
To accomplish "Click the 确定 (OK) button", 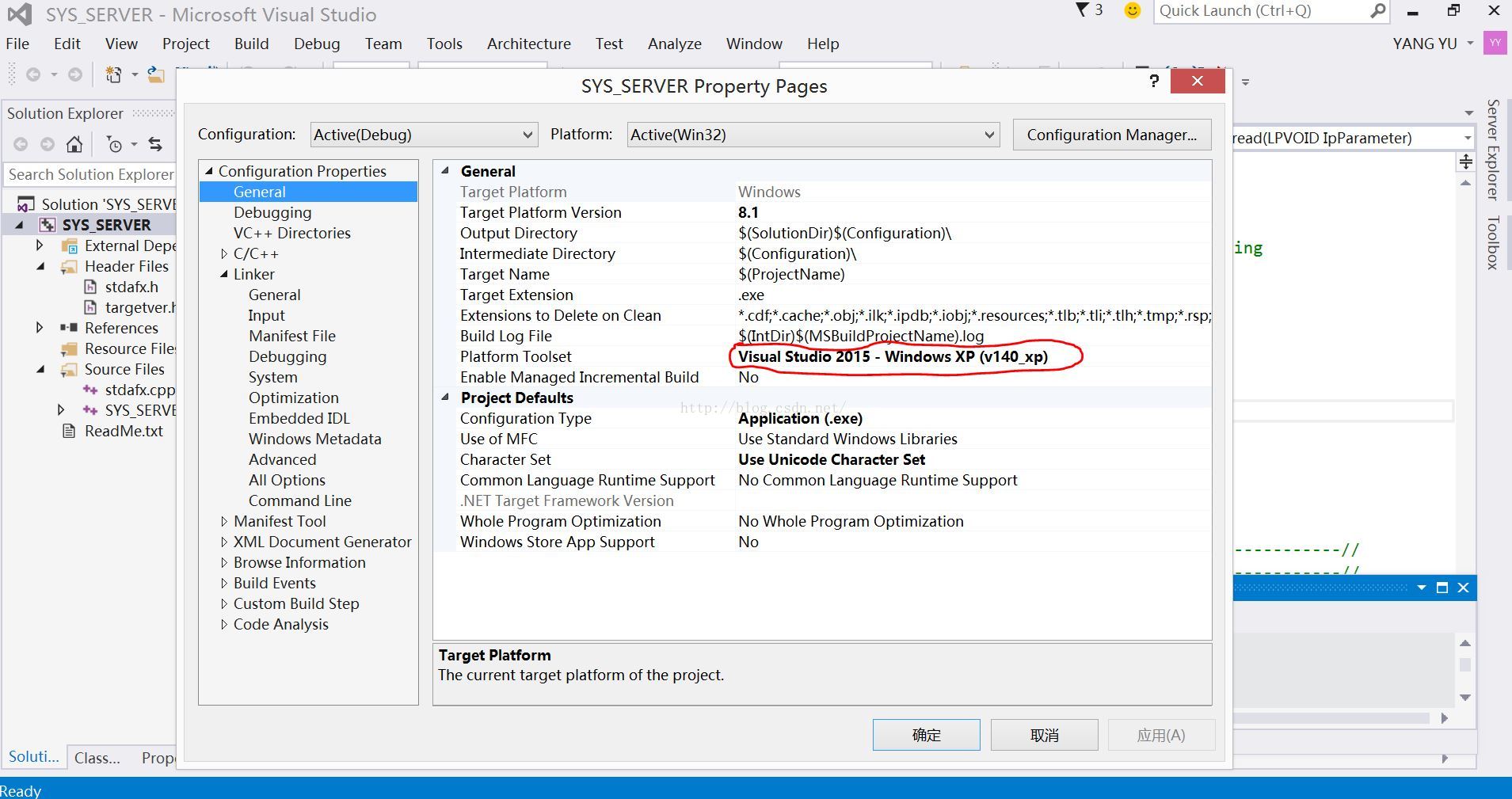I will click(x=927, y=735).
